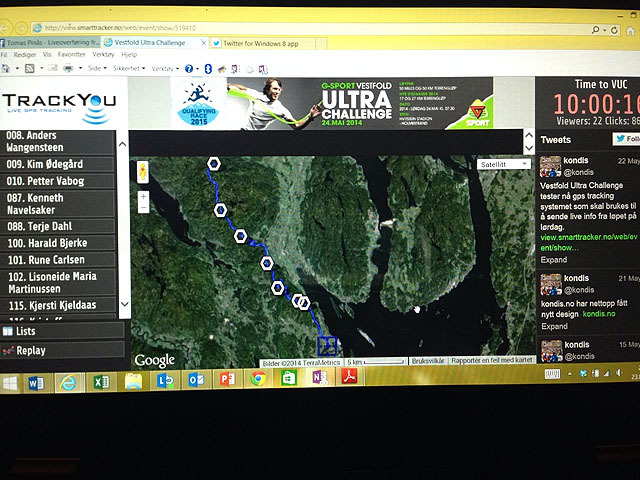
Task: Click the blue help icon in toolbar
Action: coord(189,69)
